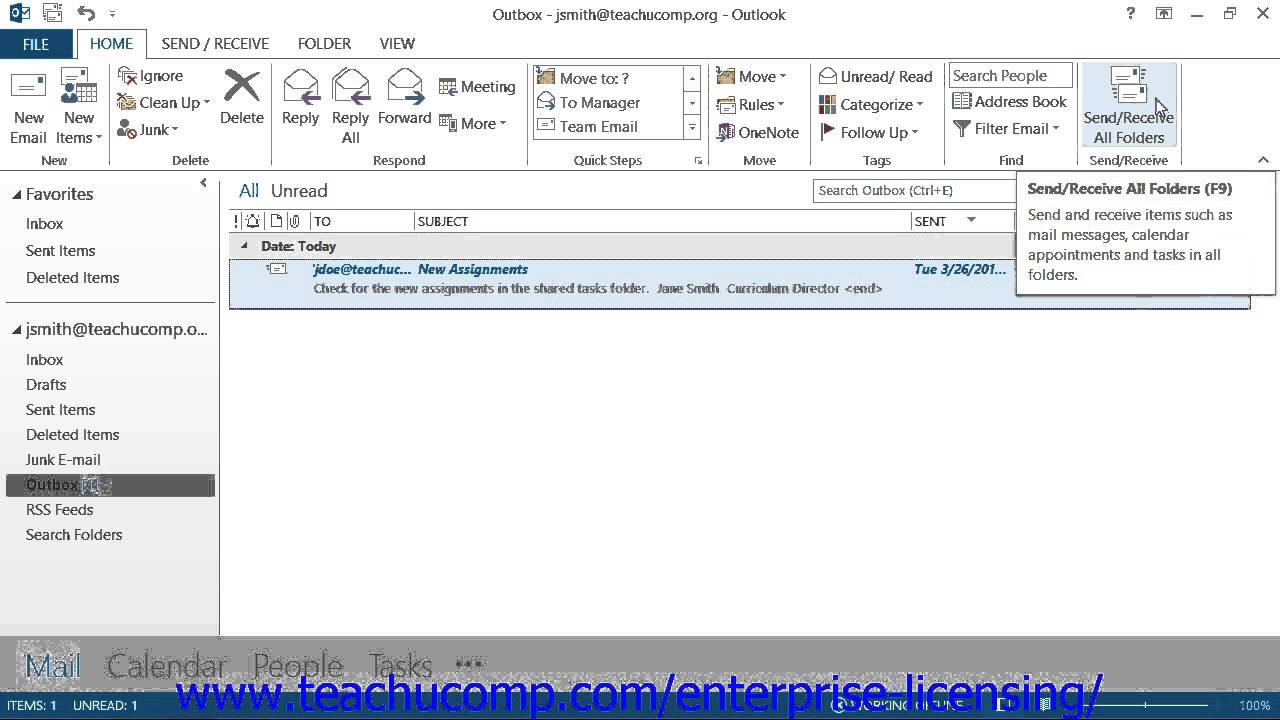Minimize the folder pane

204,183
